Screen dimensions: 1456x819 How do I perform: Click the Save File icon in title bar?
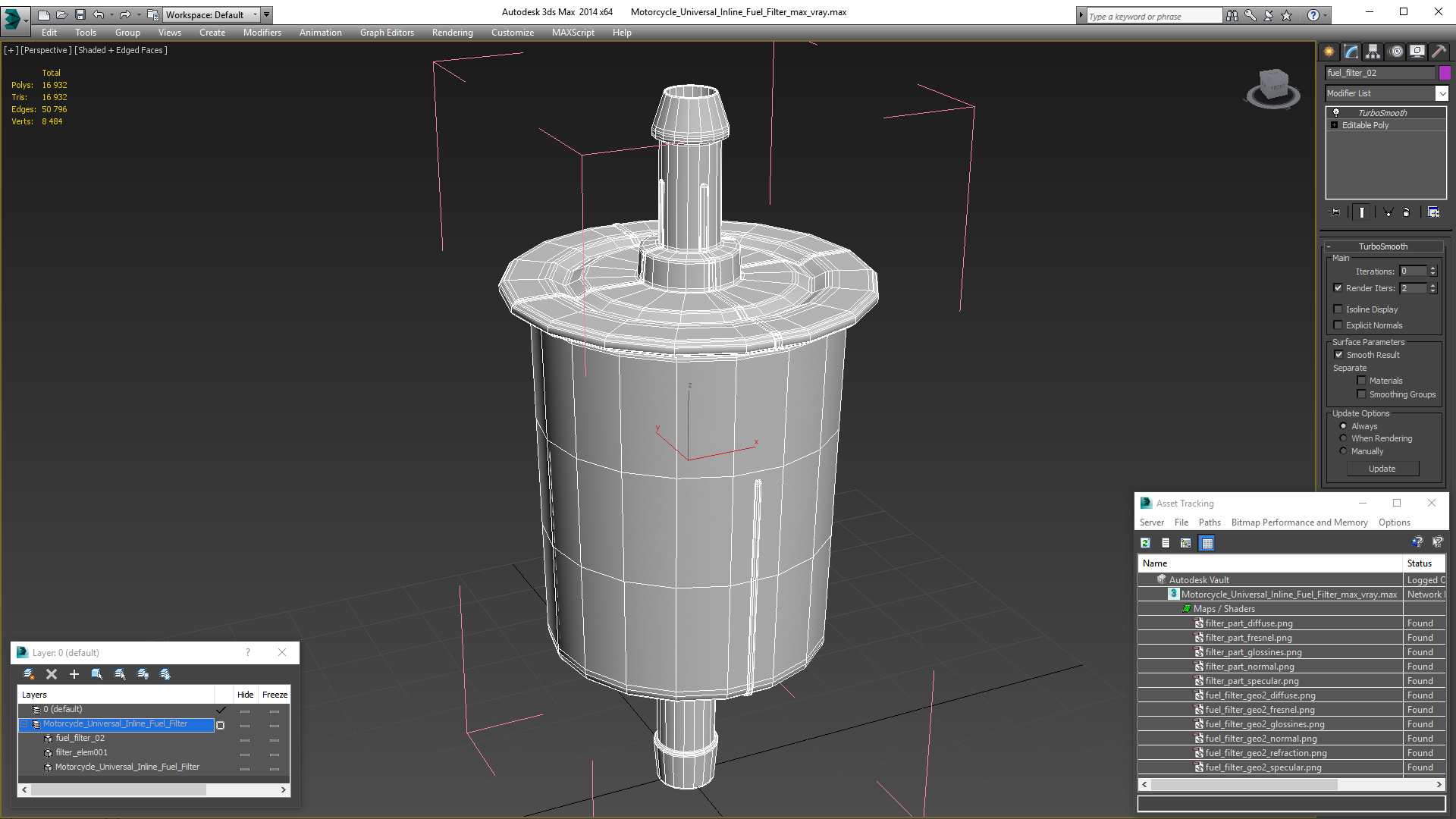coord(80,14)
